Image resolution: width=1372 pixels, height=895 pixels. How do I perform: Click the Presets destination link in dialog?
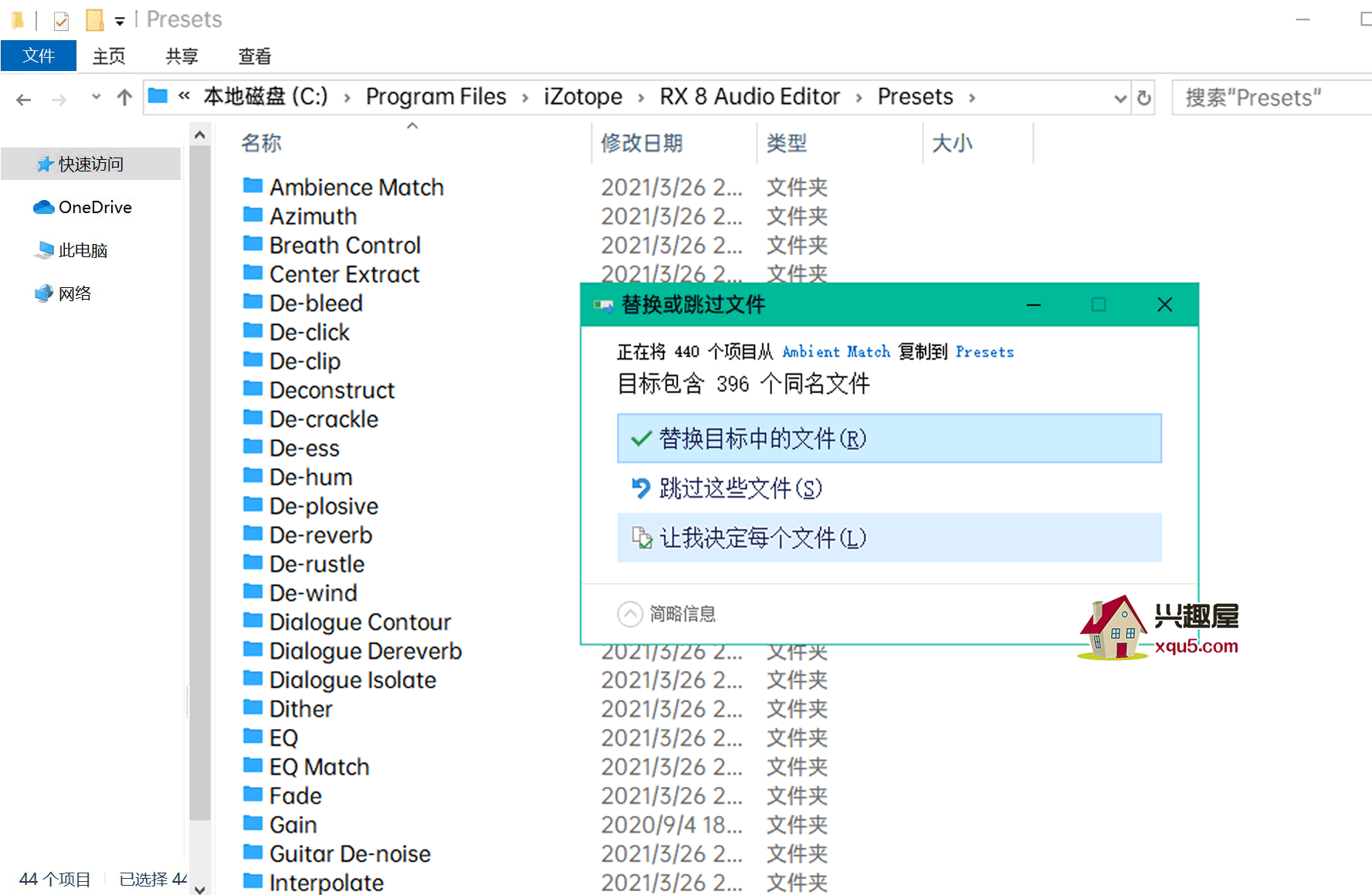984,352
